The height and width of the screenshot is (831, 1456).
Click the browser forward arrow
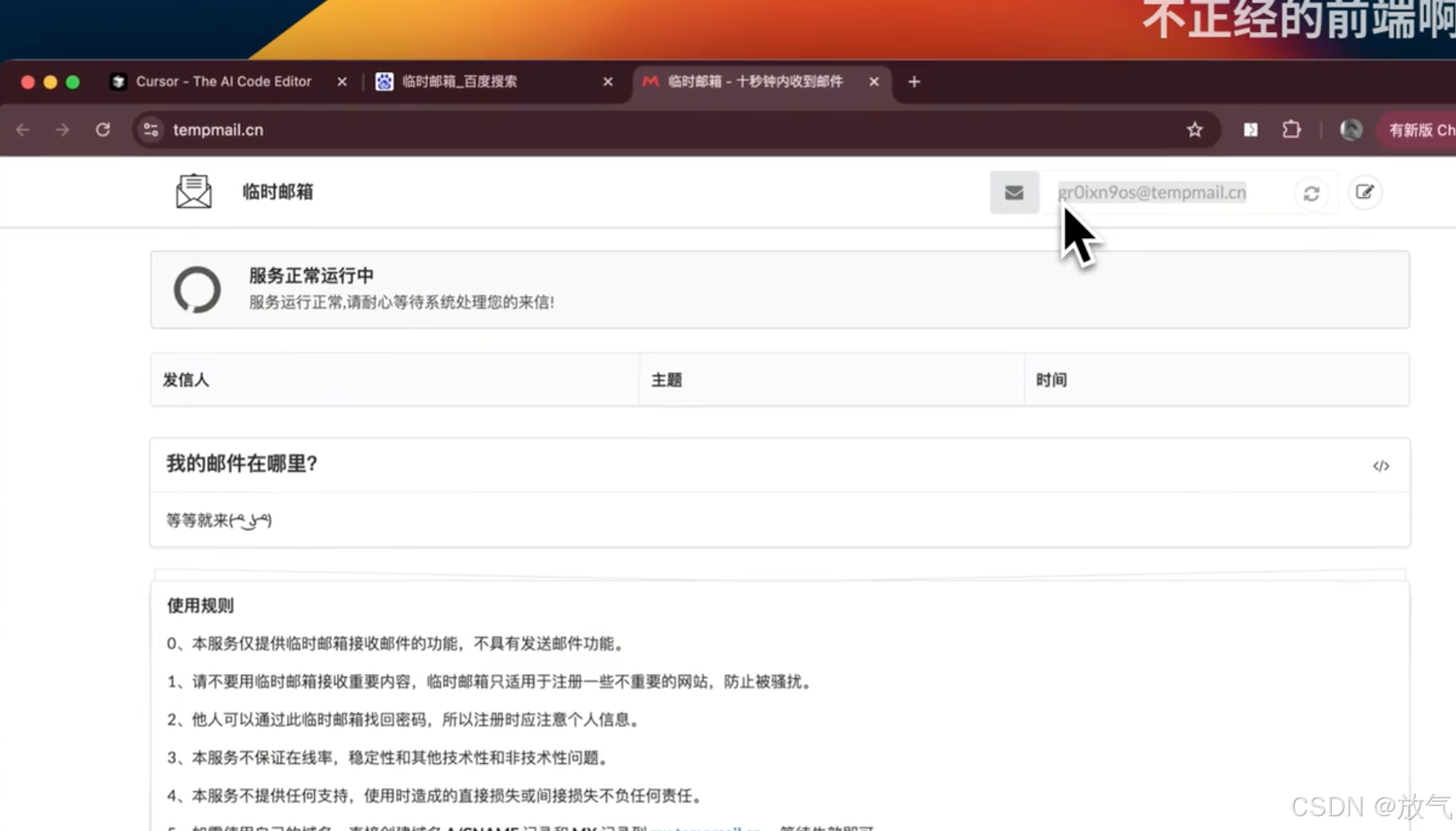point(62,129)
